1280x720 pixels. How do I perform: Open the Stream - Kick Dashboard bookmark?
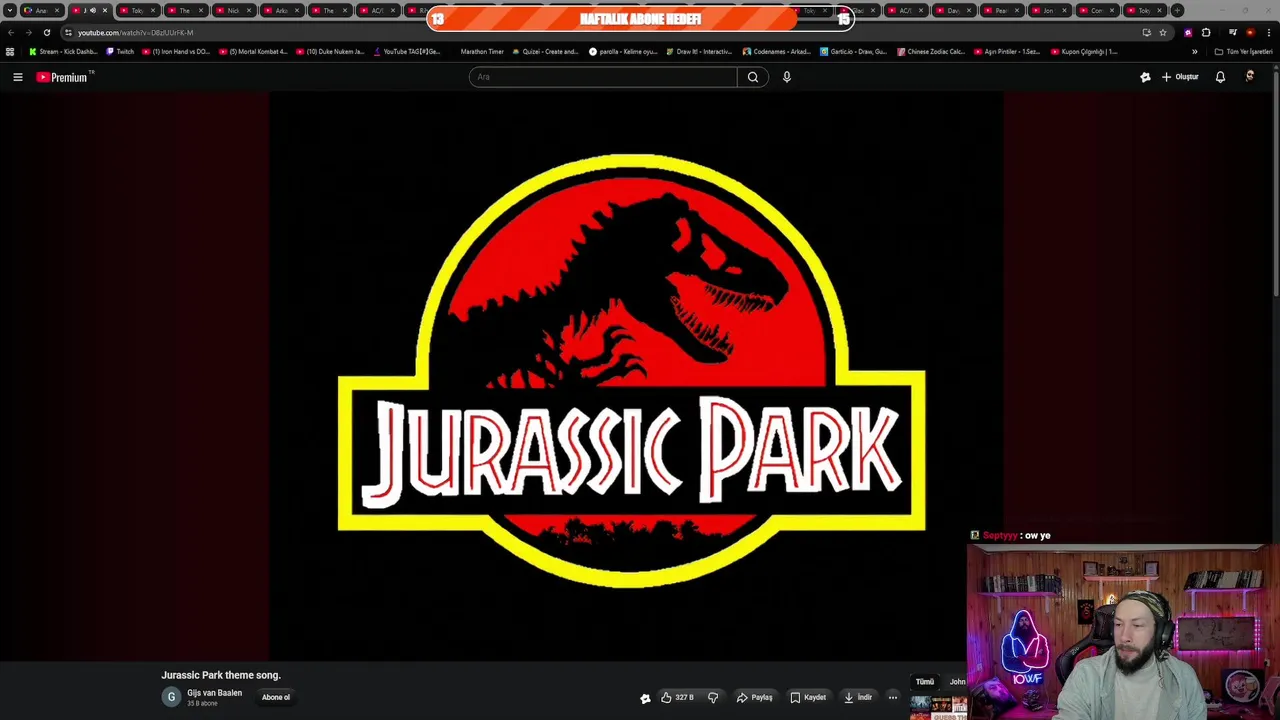[x=63, y=51]
